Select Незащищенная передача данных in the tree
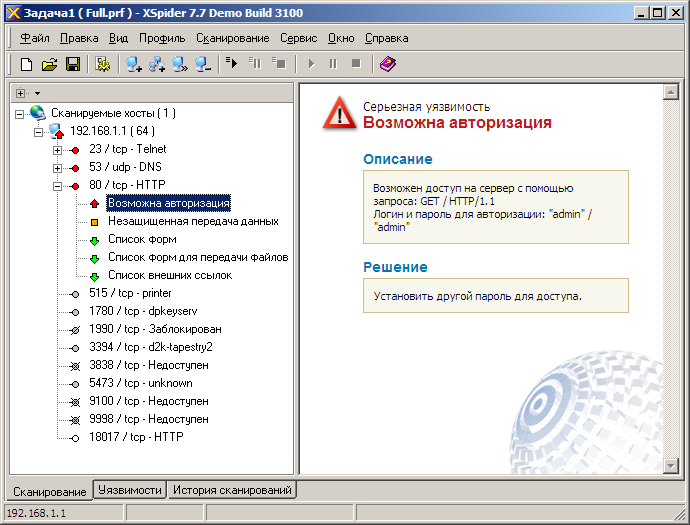Screen dimensions: 690x525 193,221
